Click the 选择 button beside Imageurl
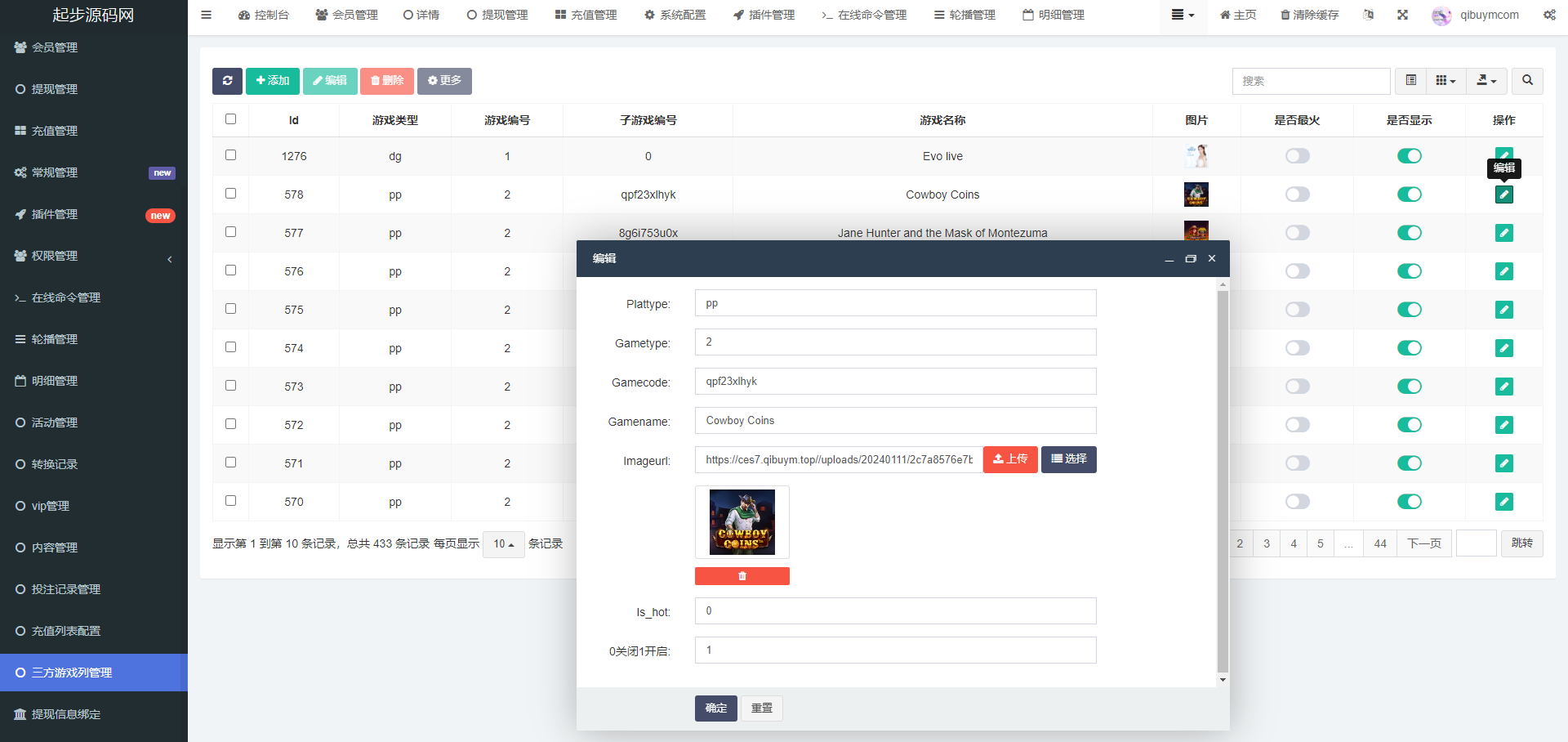Image resolution: width=1568 pixels, height=742 pixels. coord(1069,459)
